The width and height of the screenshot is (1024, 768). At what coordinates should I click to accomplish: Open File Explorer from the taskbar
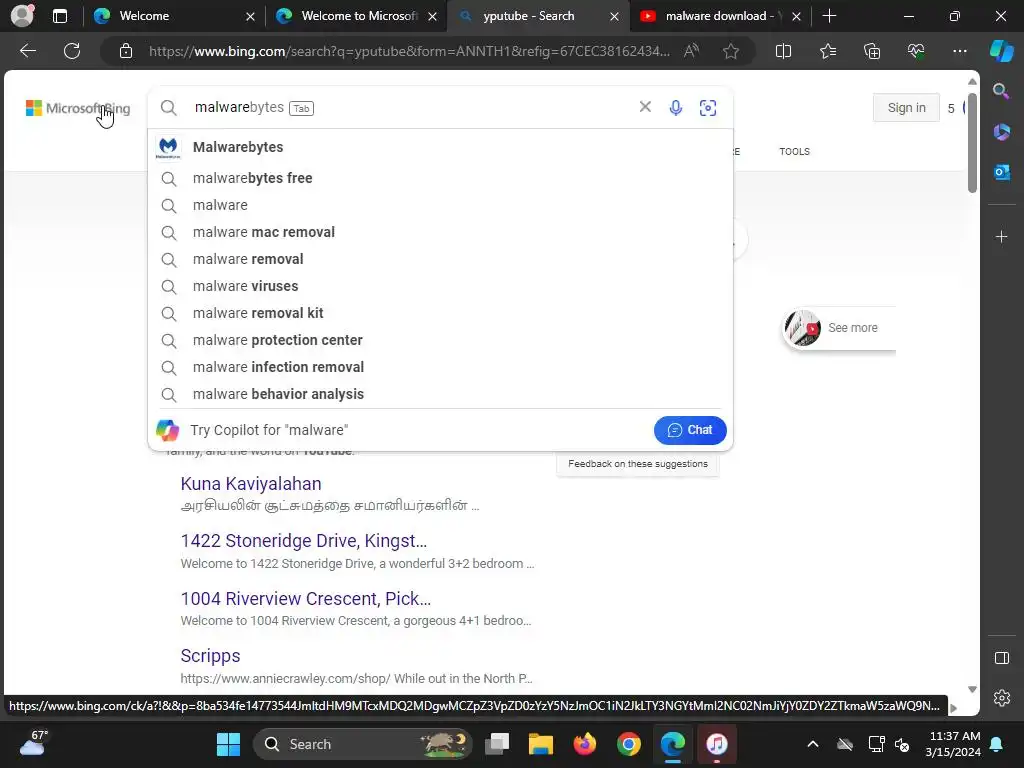[541, 744]
